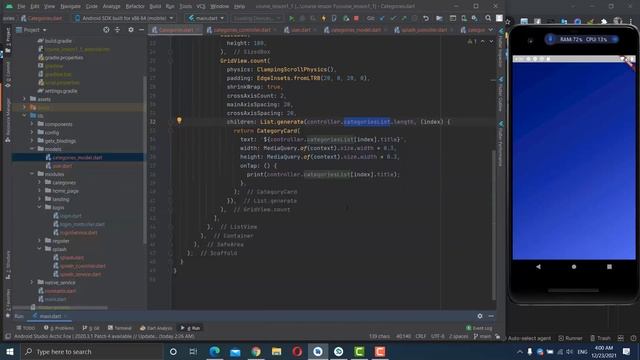Click the Project tree horizontal scrollbar
Image resolution: width=640 pixels, height=360 pixels.
coord(60,308)
